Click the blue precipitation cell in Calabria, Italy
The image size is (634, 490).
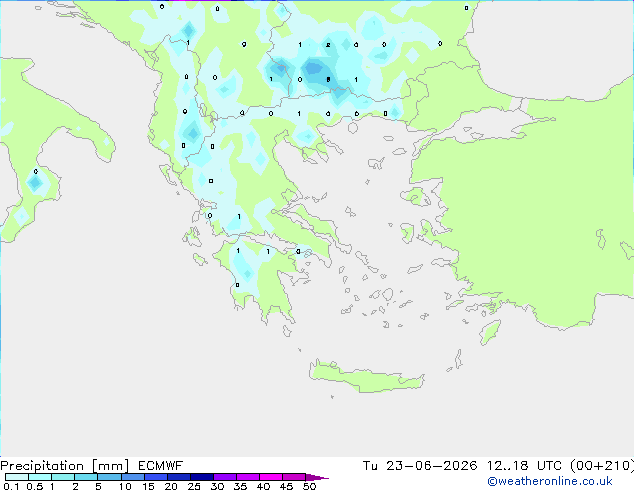(x=35, y=183)
